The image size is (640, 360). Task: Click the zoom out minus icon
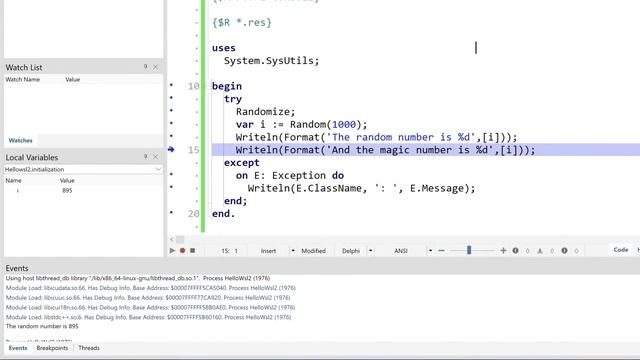coord(441,251)
